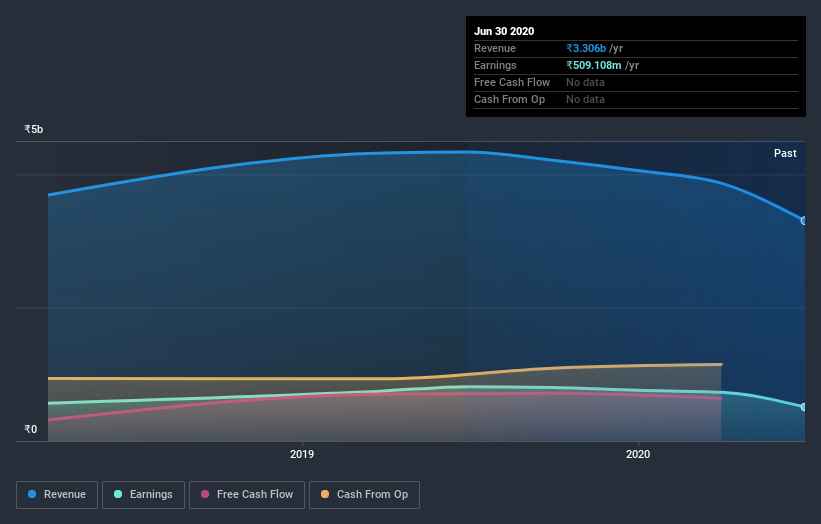Click the Earnings row label in tooltip

coord(495,65)
